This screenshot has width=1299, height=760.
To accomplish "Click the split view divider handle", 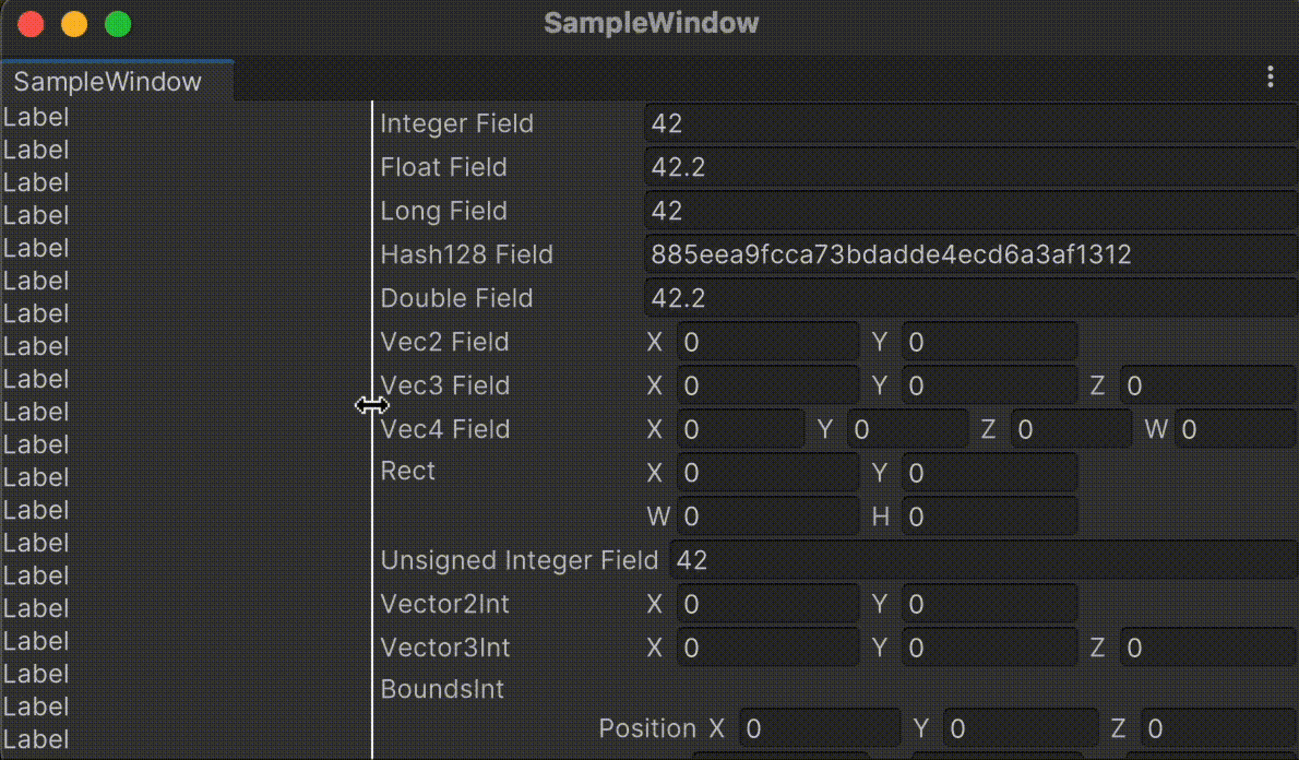I will (372, 405).
